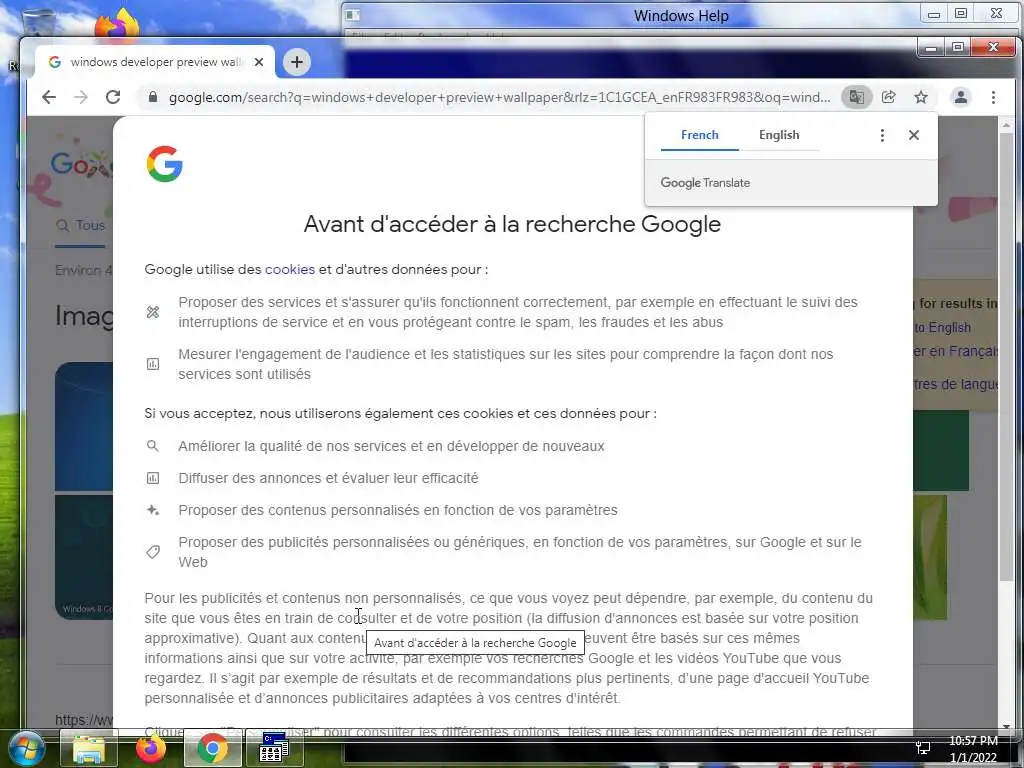Screen dimensions: 1024x768
Task: Close the Google Translate popup
Action: 914,135
